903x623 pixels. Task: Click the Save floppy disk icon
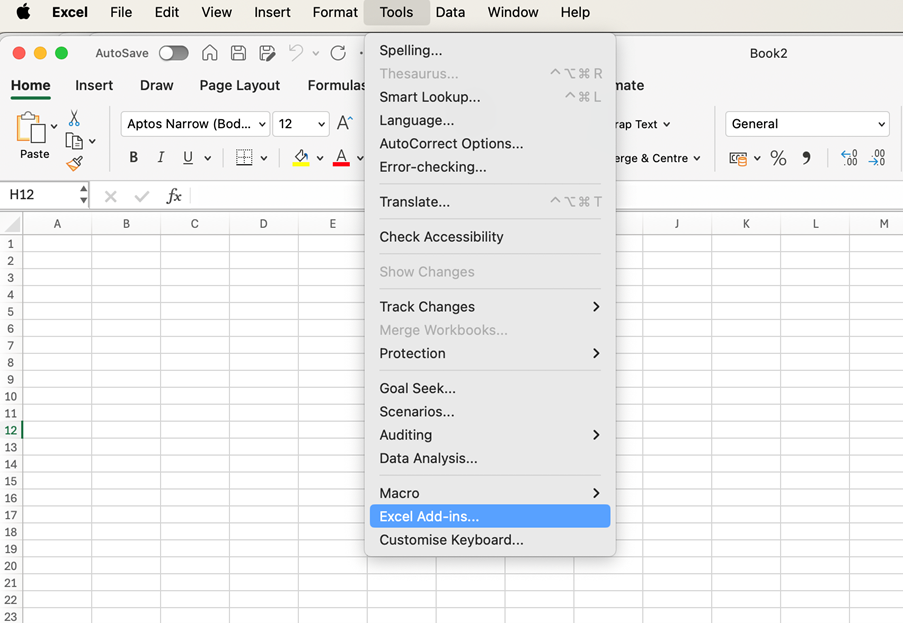pos(238,53)
